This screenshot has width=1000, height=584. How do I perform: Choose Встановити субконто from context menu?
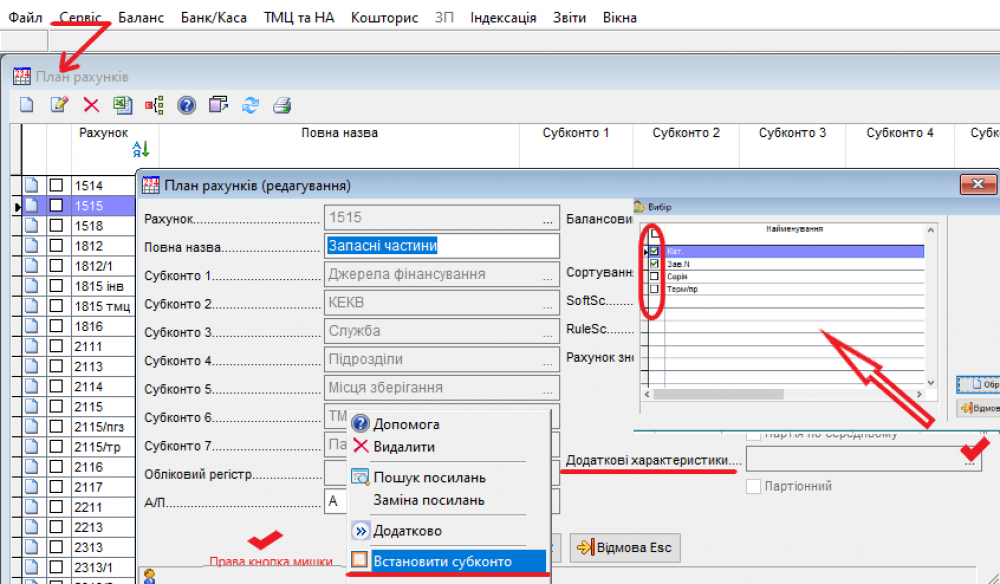442,561
